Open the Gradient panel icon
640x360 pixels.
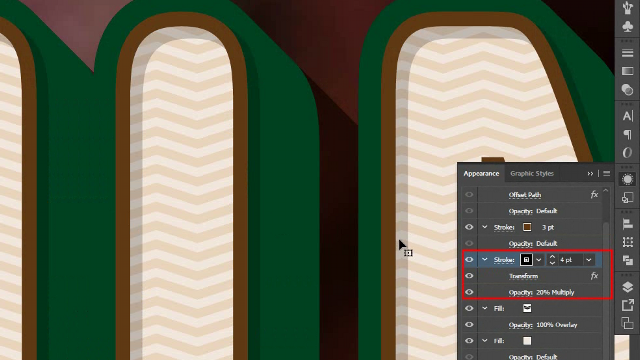pyautogui.click(x=627, y=71)
